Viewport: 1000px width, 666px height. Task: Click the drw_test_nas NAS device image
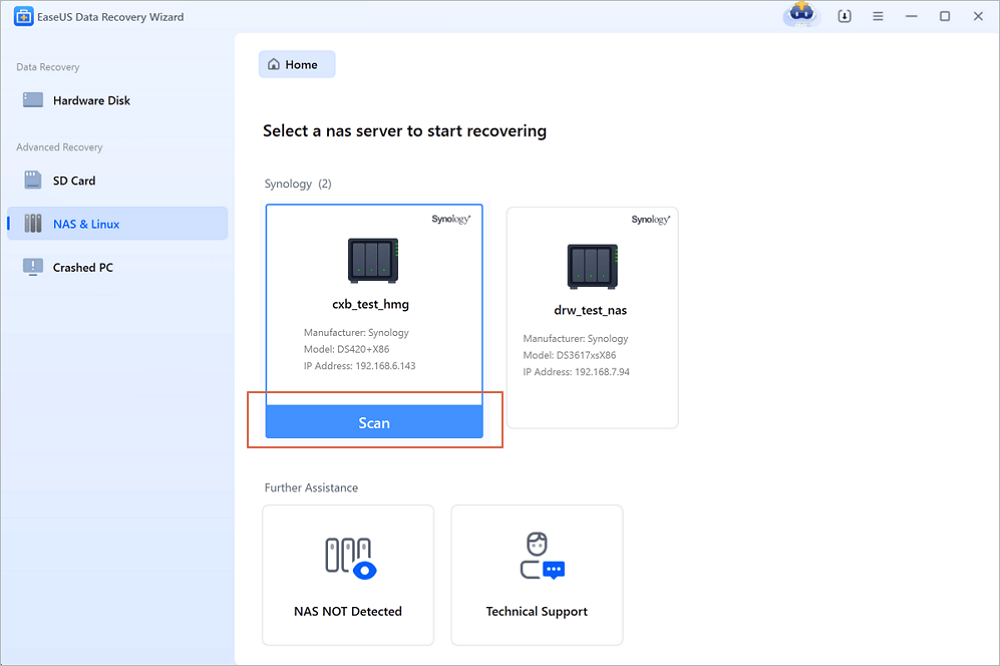tap(592, 267)
